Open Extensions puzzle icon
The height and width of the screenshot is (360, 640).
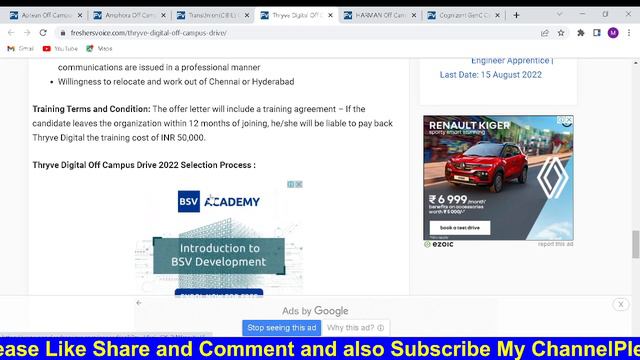(x=580, y=33)
